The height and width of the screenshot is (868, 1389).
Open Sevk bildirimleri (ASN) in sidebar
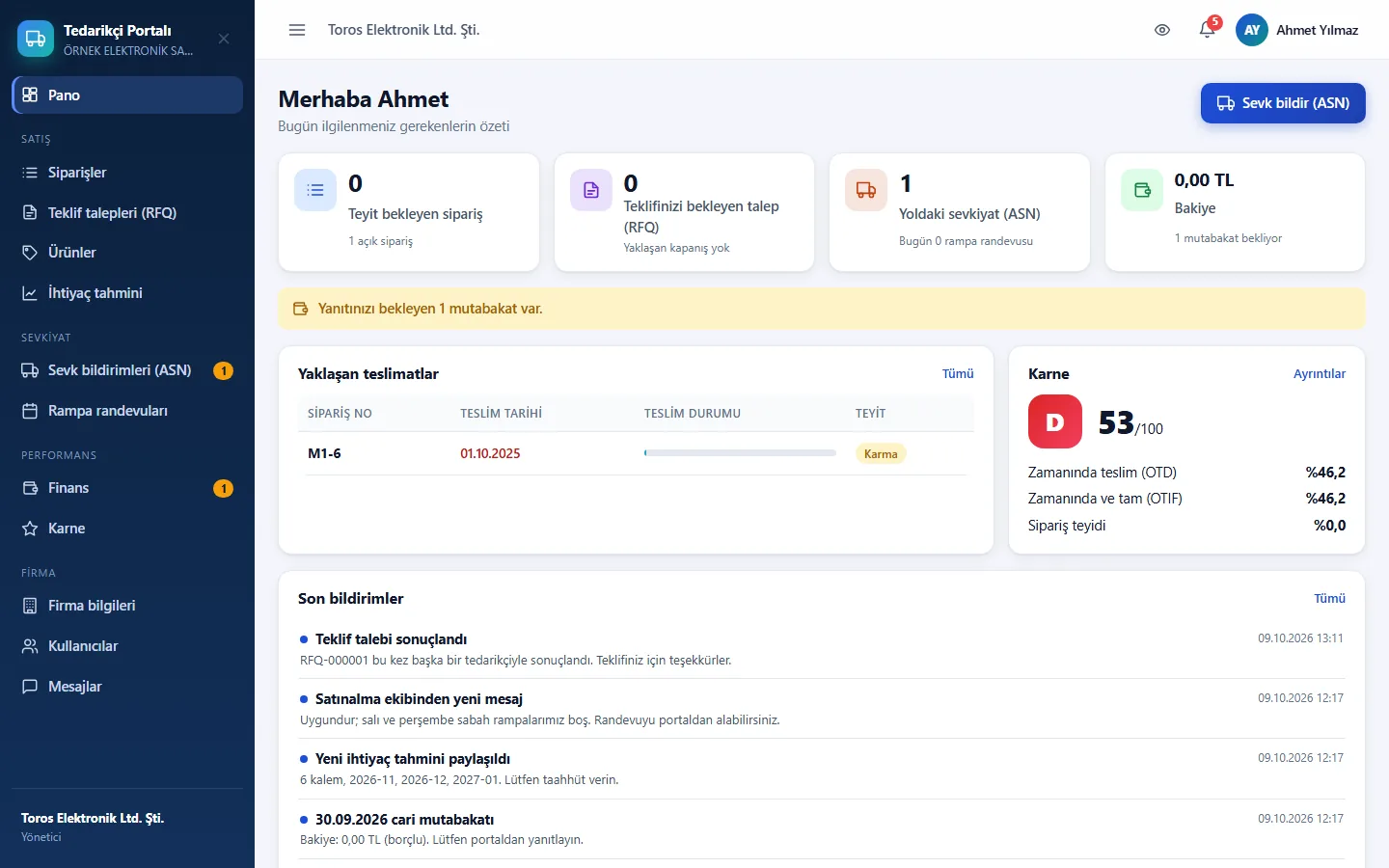coord(127,370)
